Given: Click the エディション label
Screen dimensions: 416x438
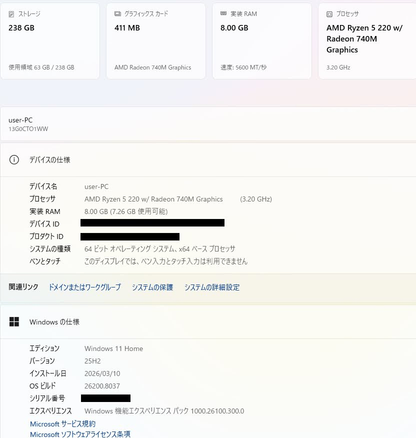Looking at the screenshot, I should [44, 349].
